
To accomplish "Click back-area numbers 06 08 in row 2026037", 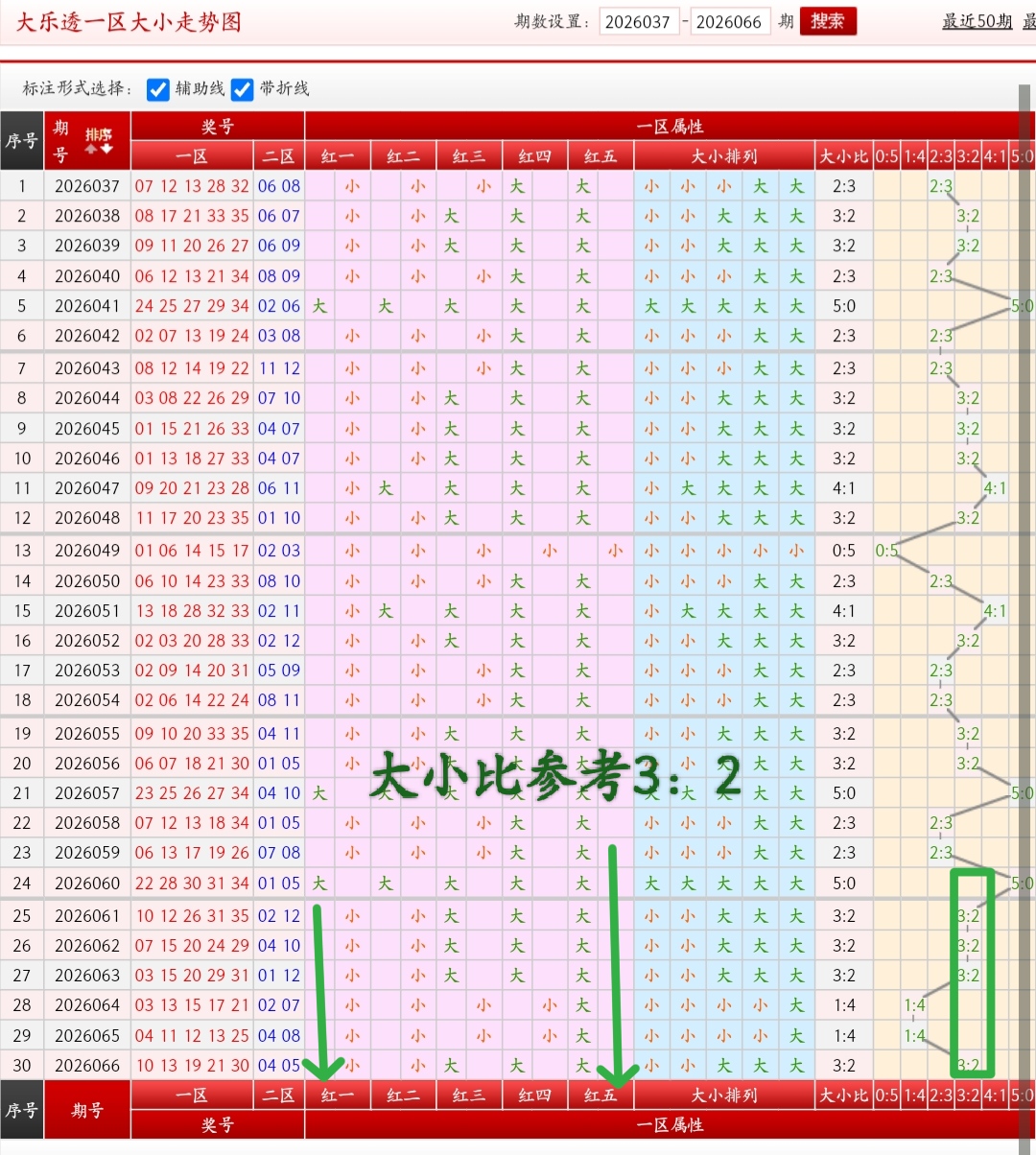I will pos(279,186).
